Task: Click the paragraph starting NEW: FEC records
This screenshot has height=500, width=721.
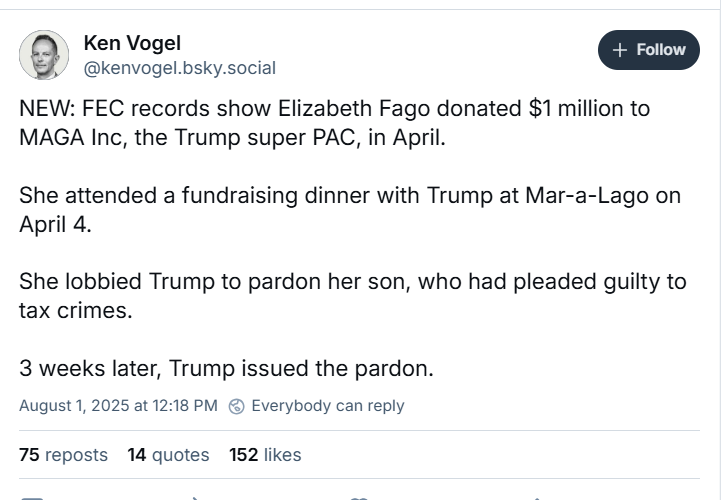Action: click(334, 123)
